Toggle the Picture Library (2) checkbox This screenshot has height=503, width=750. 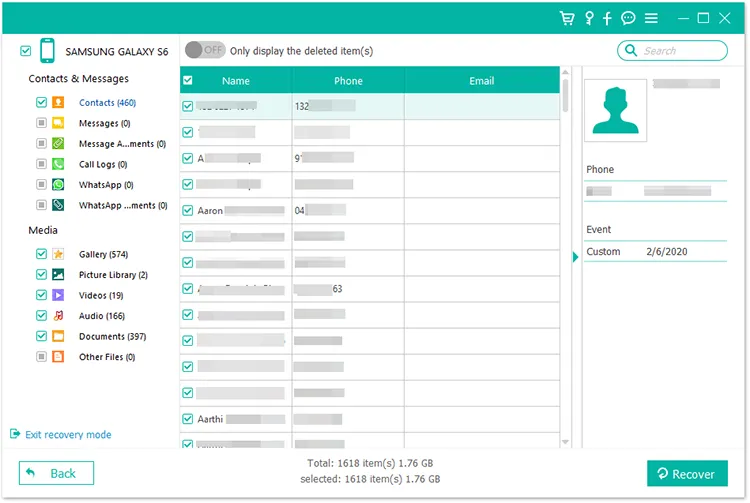tap(41, 274)
